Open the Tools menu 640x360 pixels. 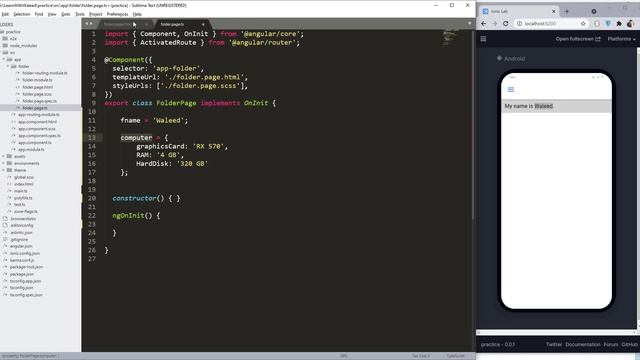coord(80,14)
